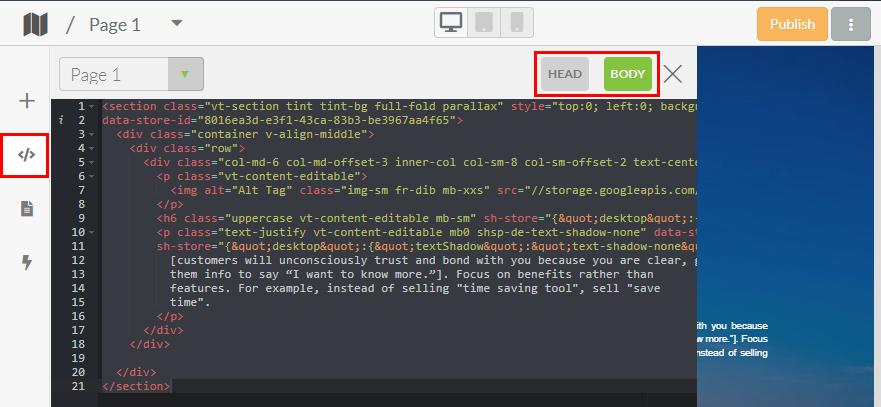Viewport: 881px width, 407px height.
Task: Click the "Page 1" title text in header
Action: (115, 25)
